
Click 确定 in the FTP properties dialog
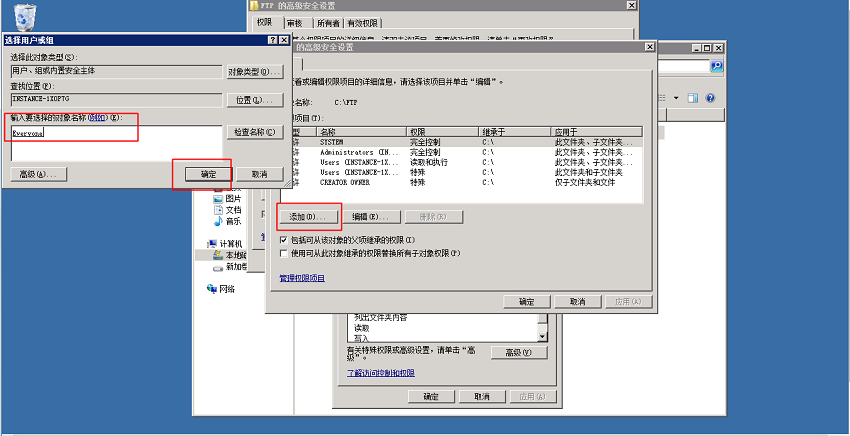[430, 396]
